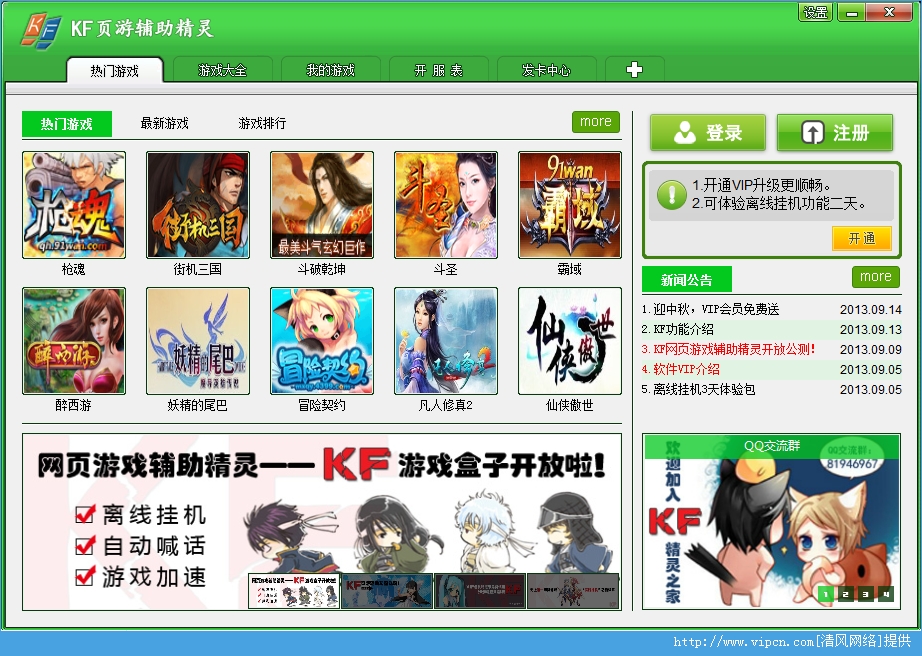Select fourth banner thumbnail in strip
This screenshot has width=922, height=656.
[573, 591]
